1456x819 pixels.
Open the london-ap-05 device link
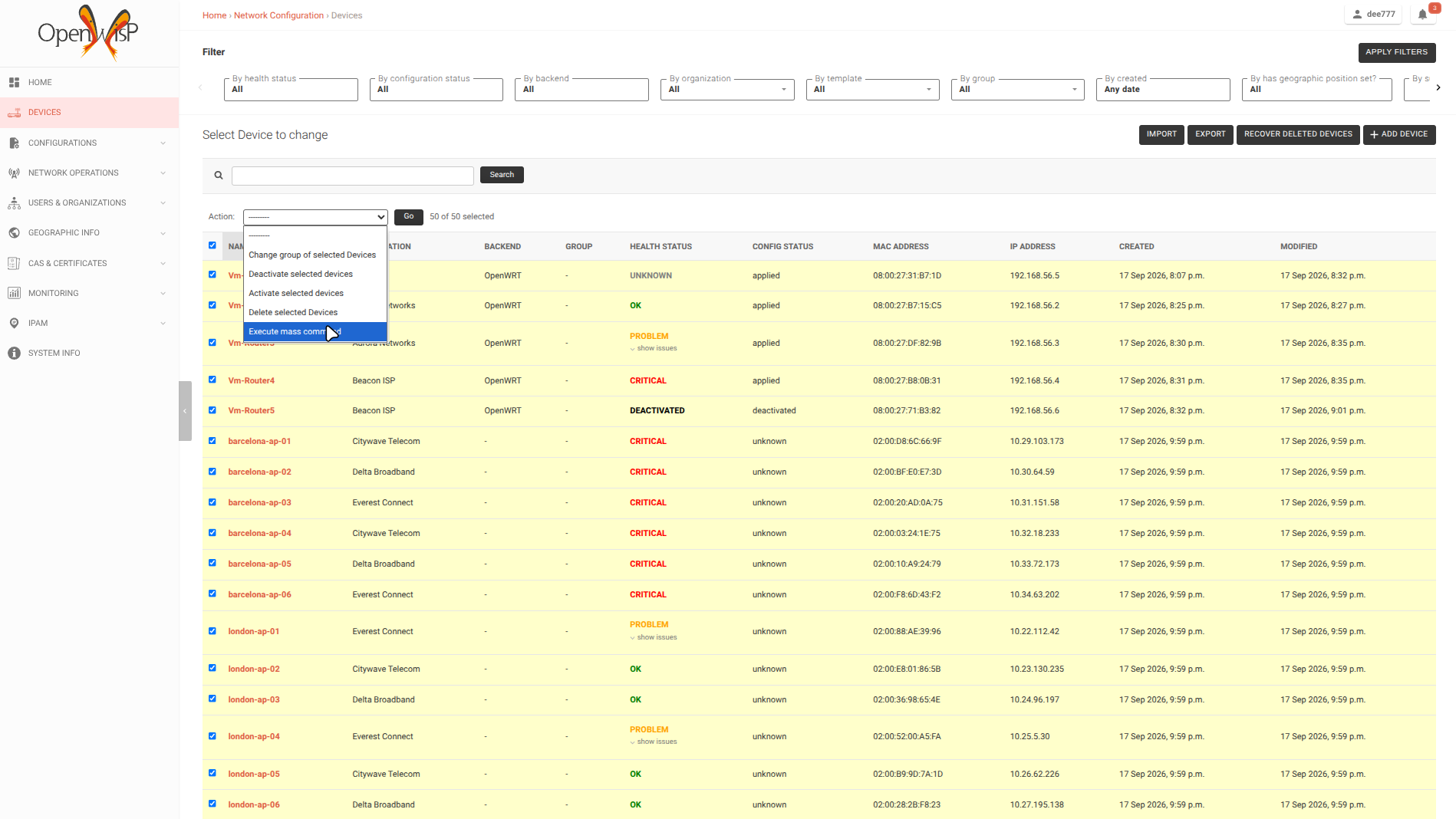254,774
